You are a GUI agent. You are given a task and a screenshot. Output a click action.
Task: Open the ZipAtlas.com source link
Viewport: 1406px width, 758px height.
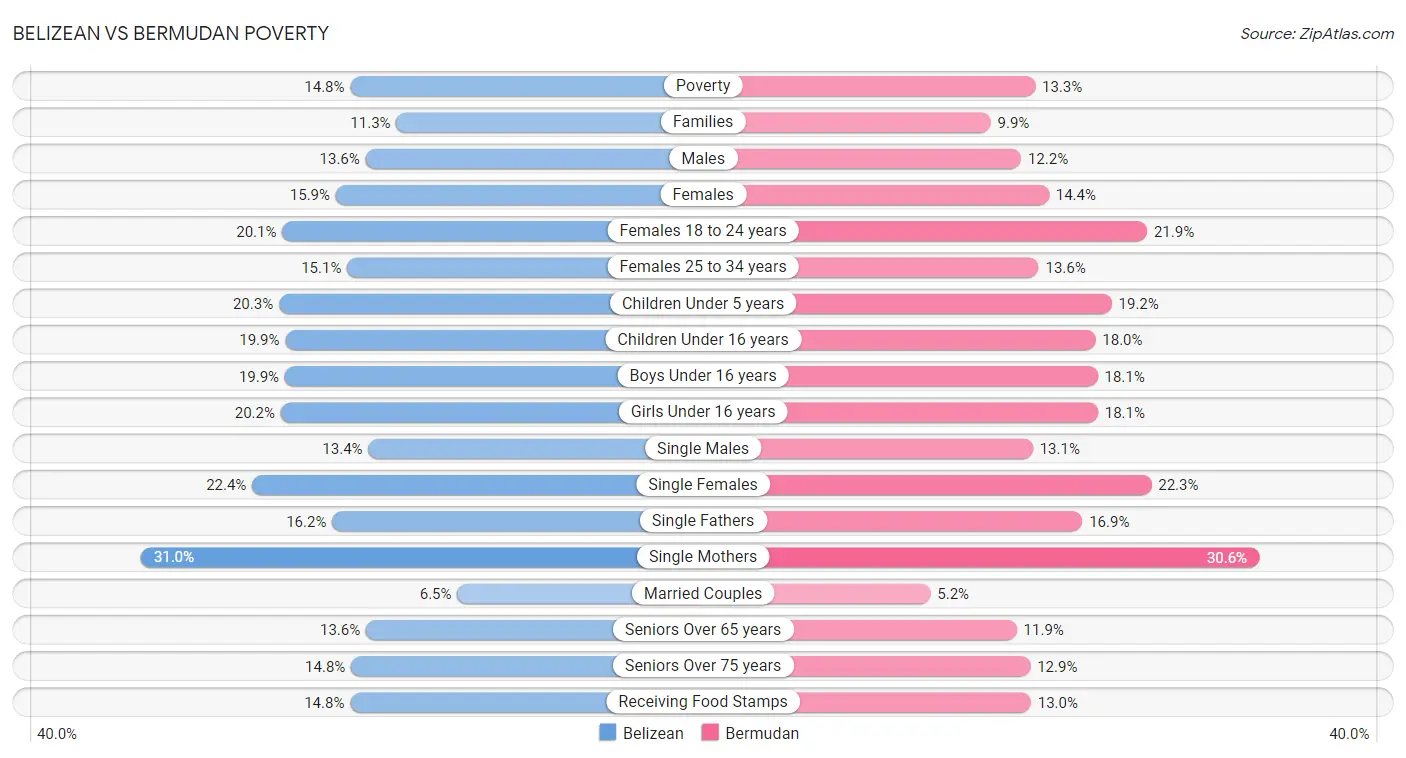coord(1317,34)
